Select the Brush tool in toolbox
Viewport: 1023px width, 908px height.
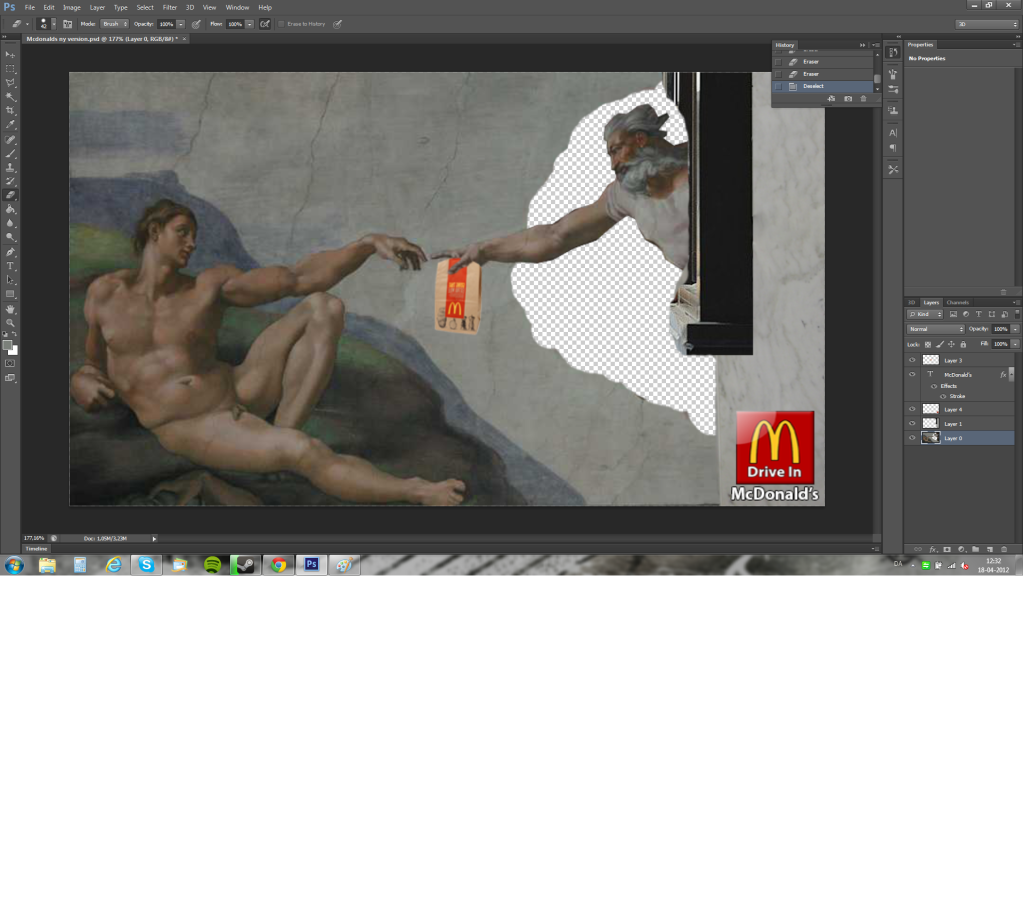[x=10, y=154]
